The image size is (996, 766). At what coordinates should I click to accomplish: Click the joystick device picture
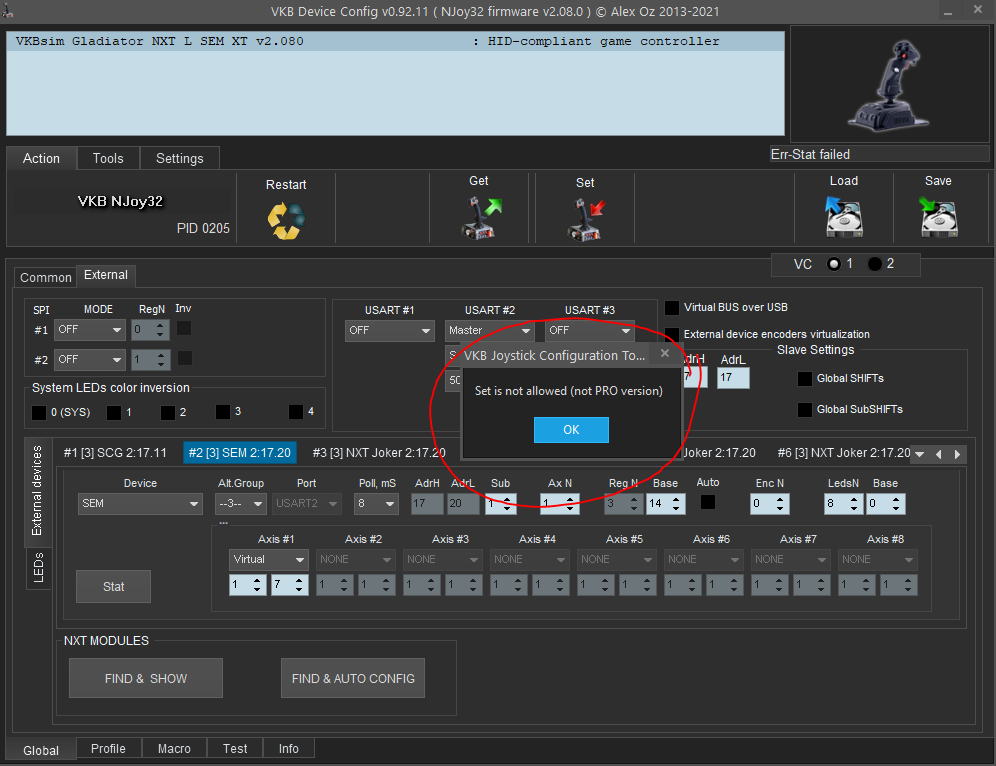889,84
